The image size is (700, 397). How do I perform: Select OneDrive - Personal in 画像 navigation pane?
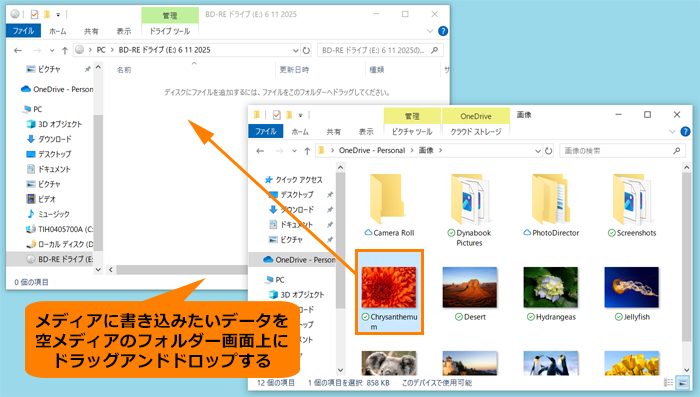(299, 259)
